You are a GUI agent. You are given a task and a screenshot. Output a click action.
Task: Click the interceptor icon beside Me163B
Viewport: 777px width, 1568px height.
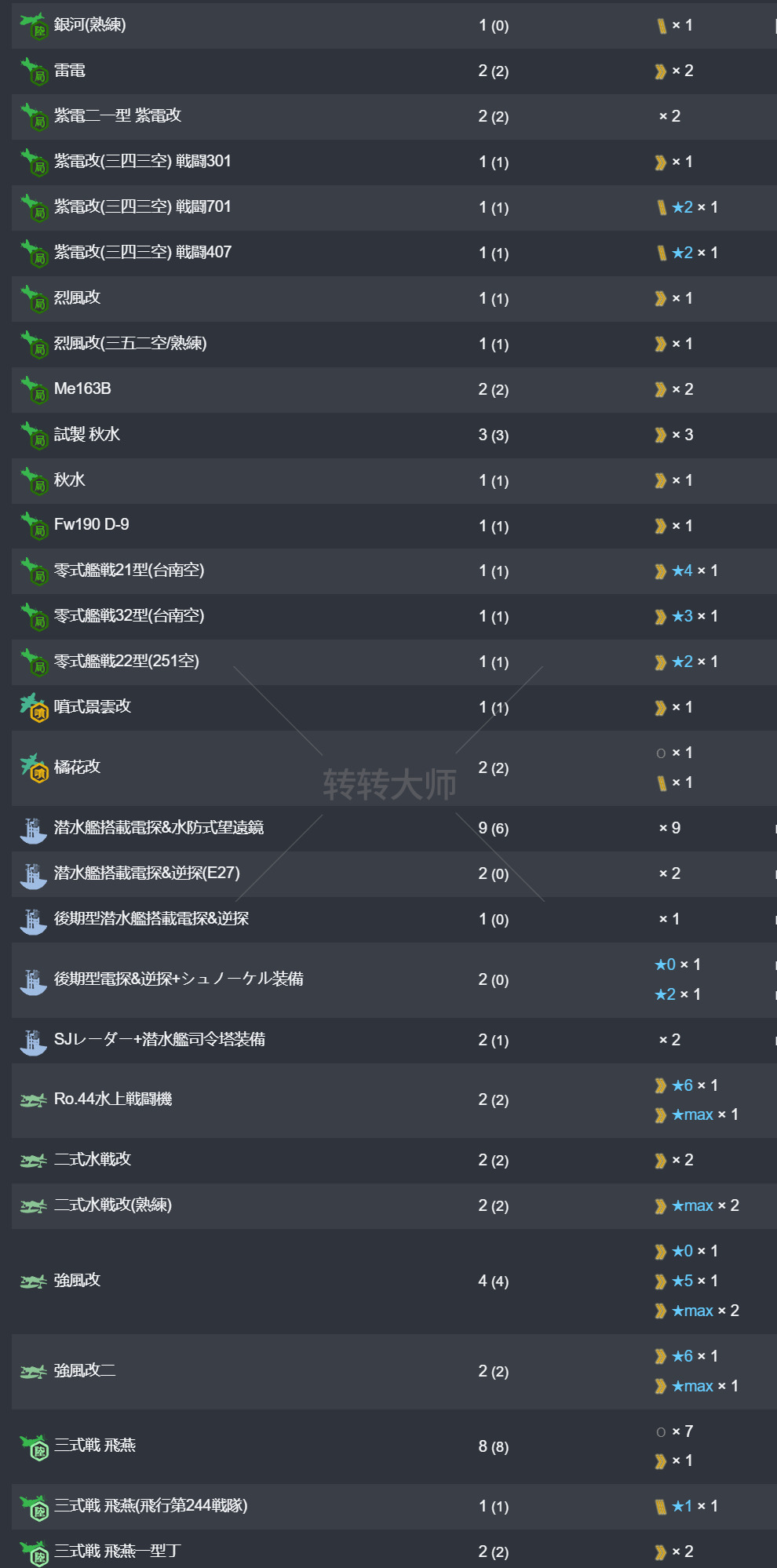pyautogui.click(x=34, y=389)
